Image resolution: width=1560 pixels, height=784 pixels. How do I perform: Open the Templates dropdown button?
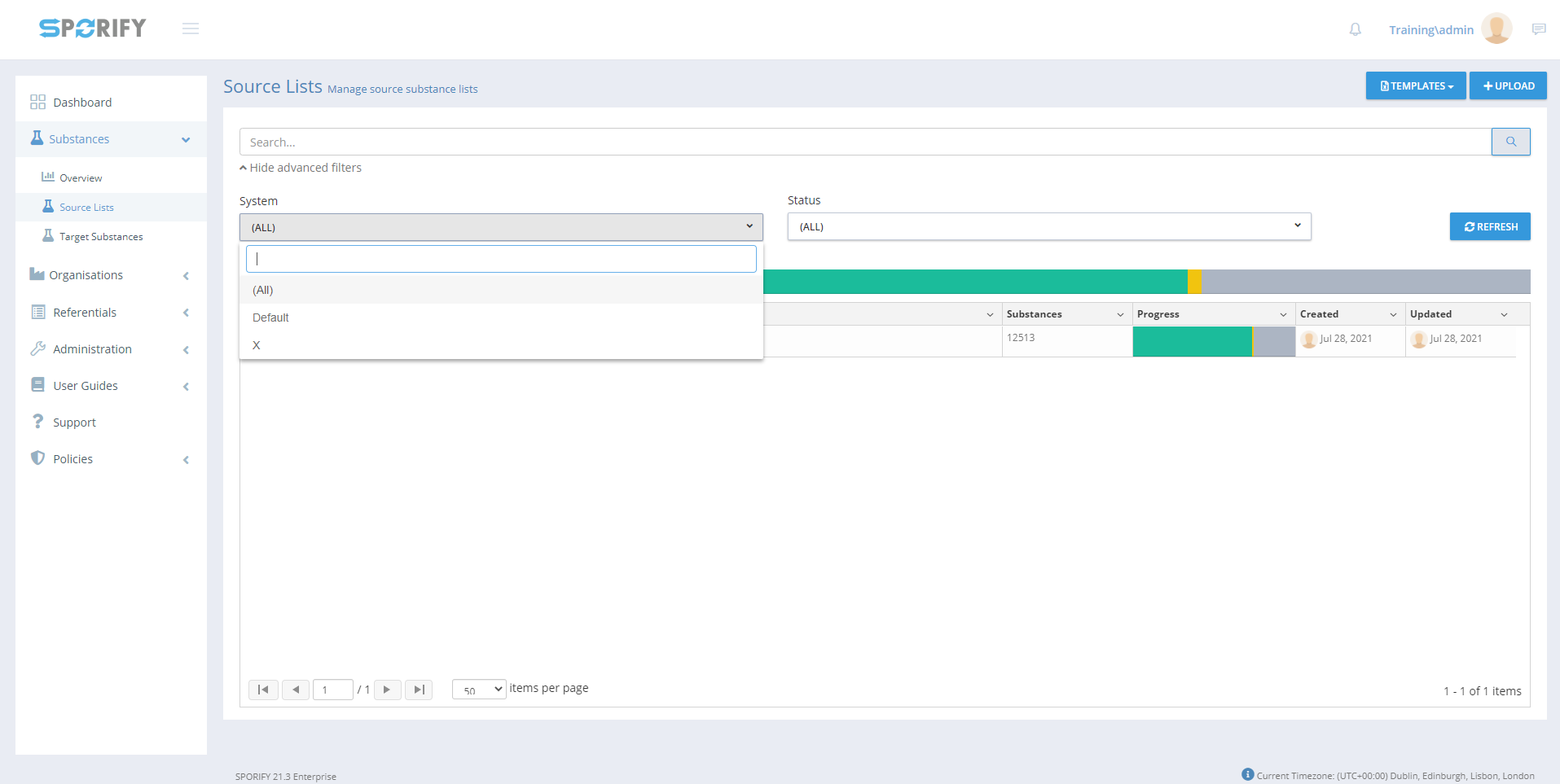tap(1415, 85)
